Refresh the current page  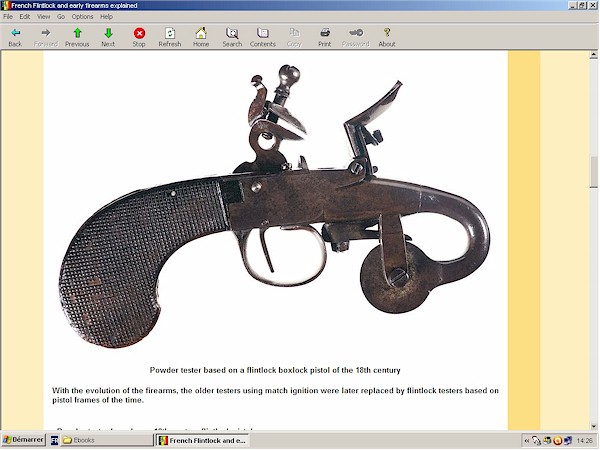tap(170, 38)
